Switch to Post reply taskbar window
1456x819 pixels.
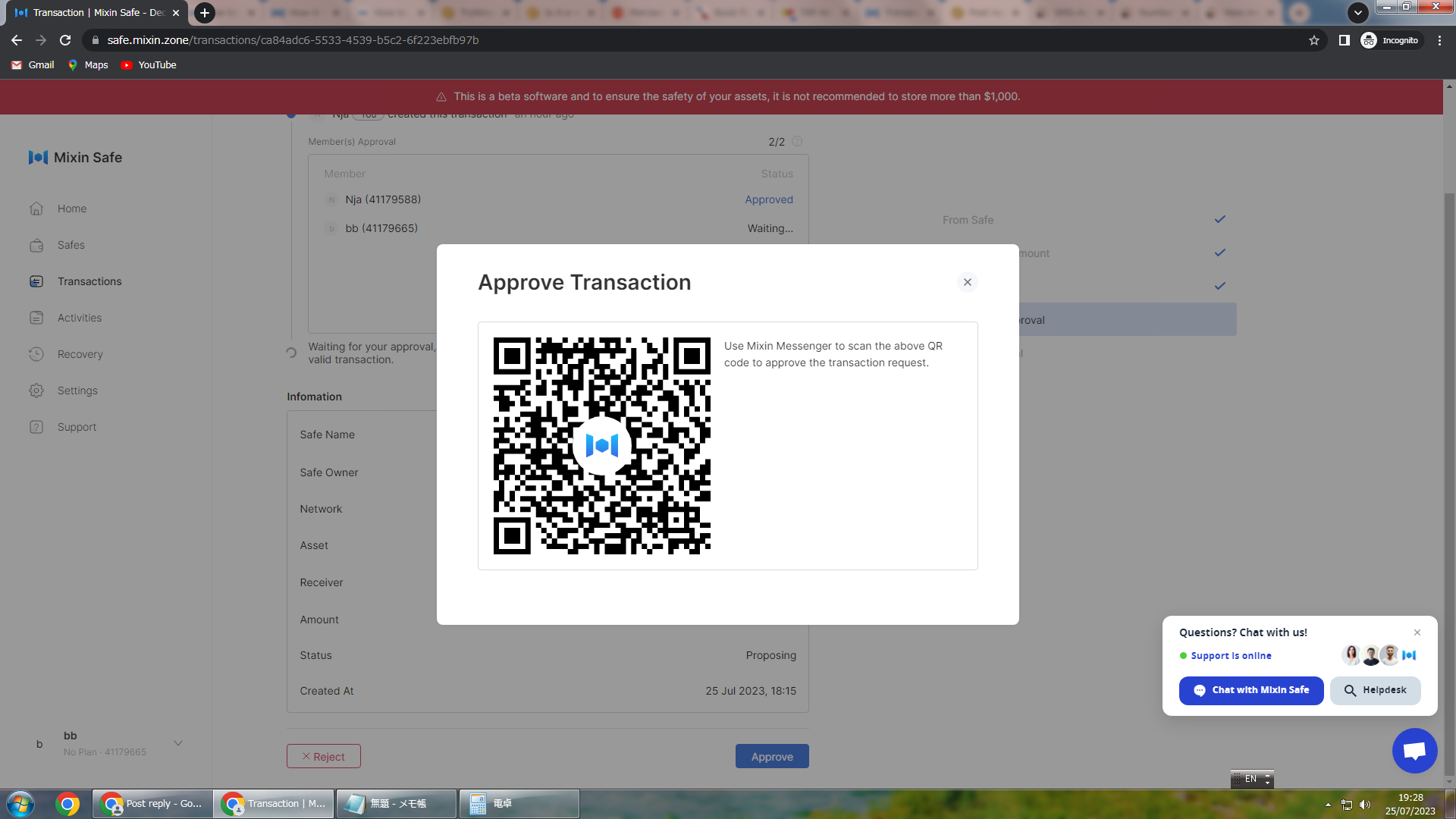point(152,804)
